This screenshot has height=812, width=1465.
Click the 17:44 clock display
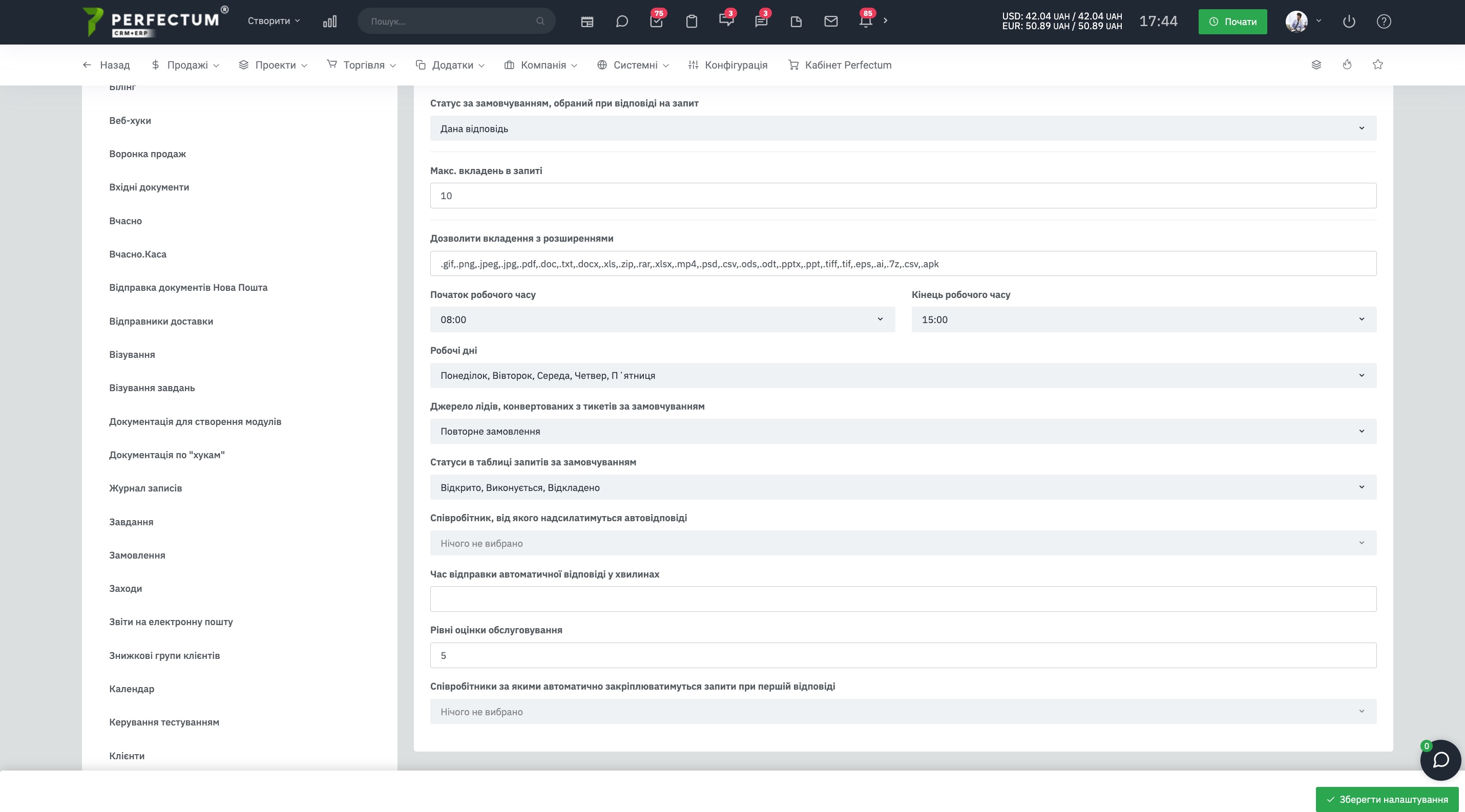1158,22
